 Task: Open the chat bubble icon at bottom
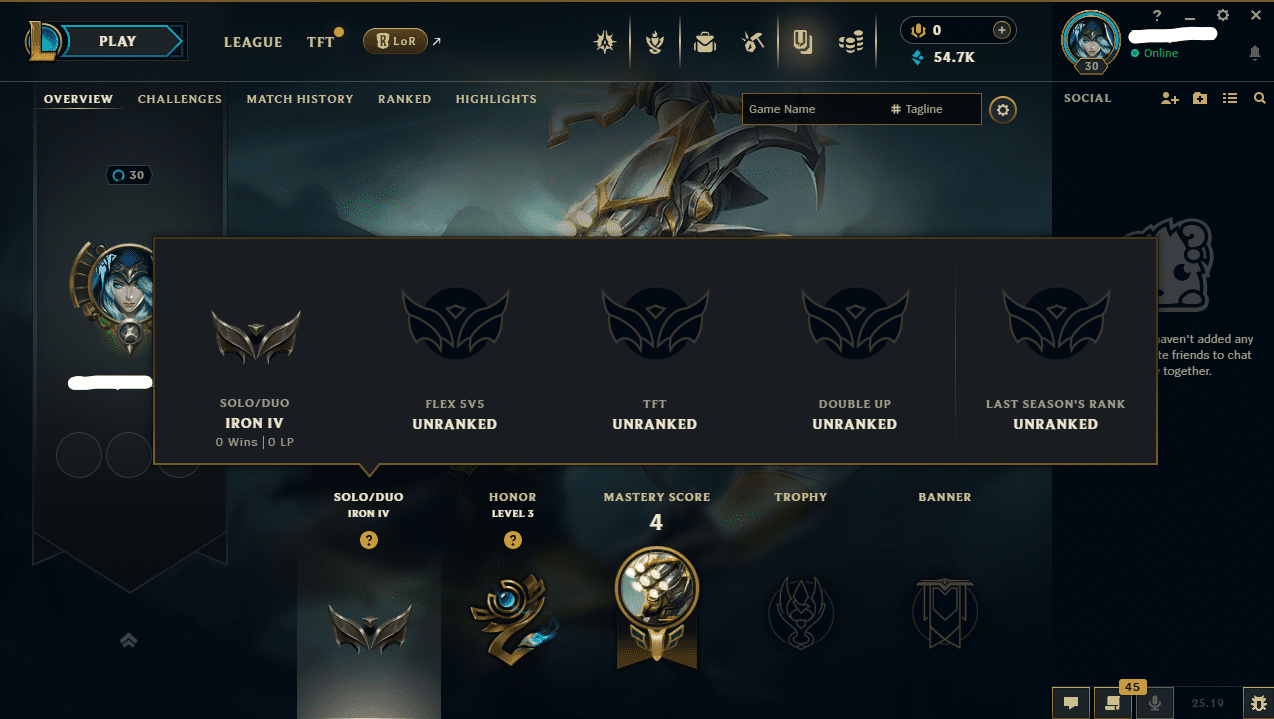pyautogui.click(x=1070, y=703)
